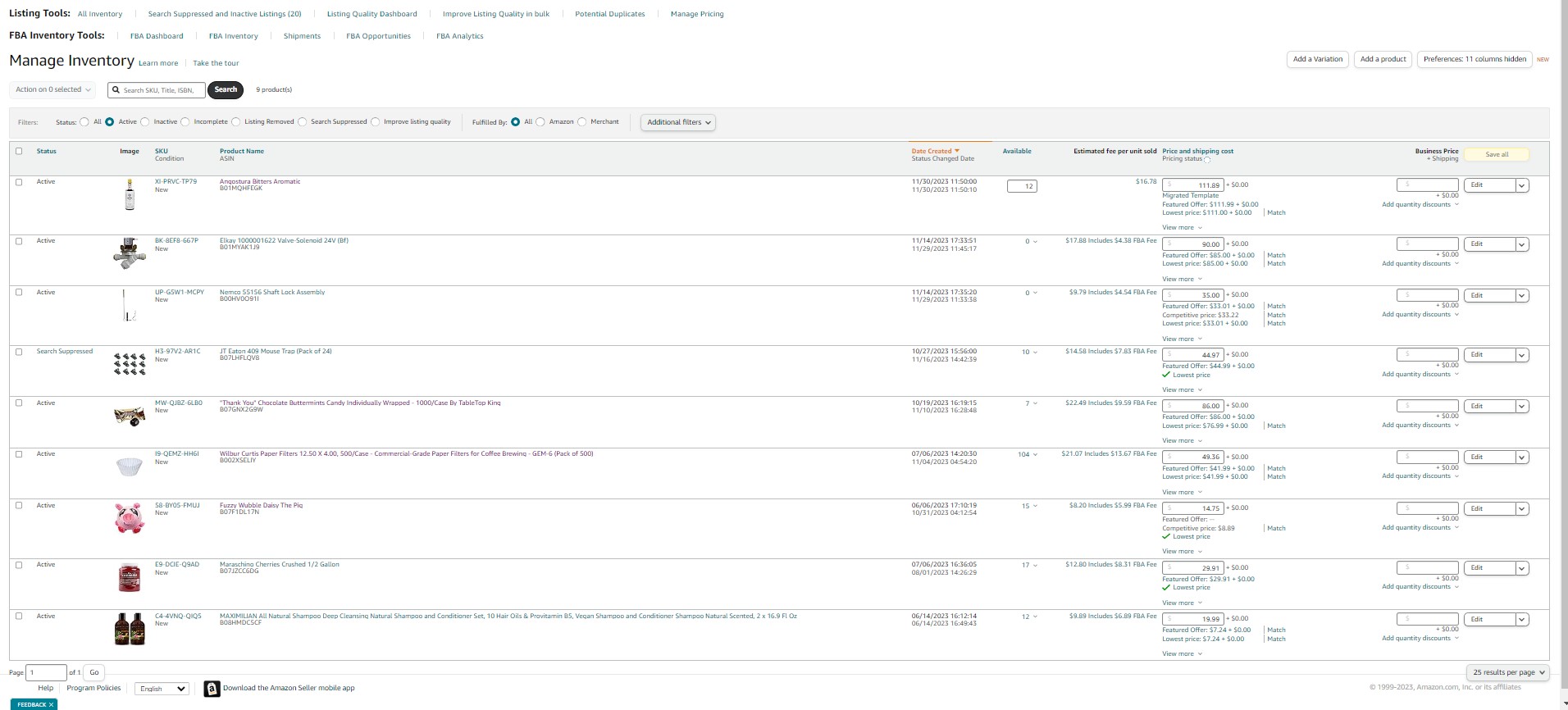Click the Date Created sort arrow

tap(957, 151)
